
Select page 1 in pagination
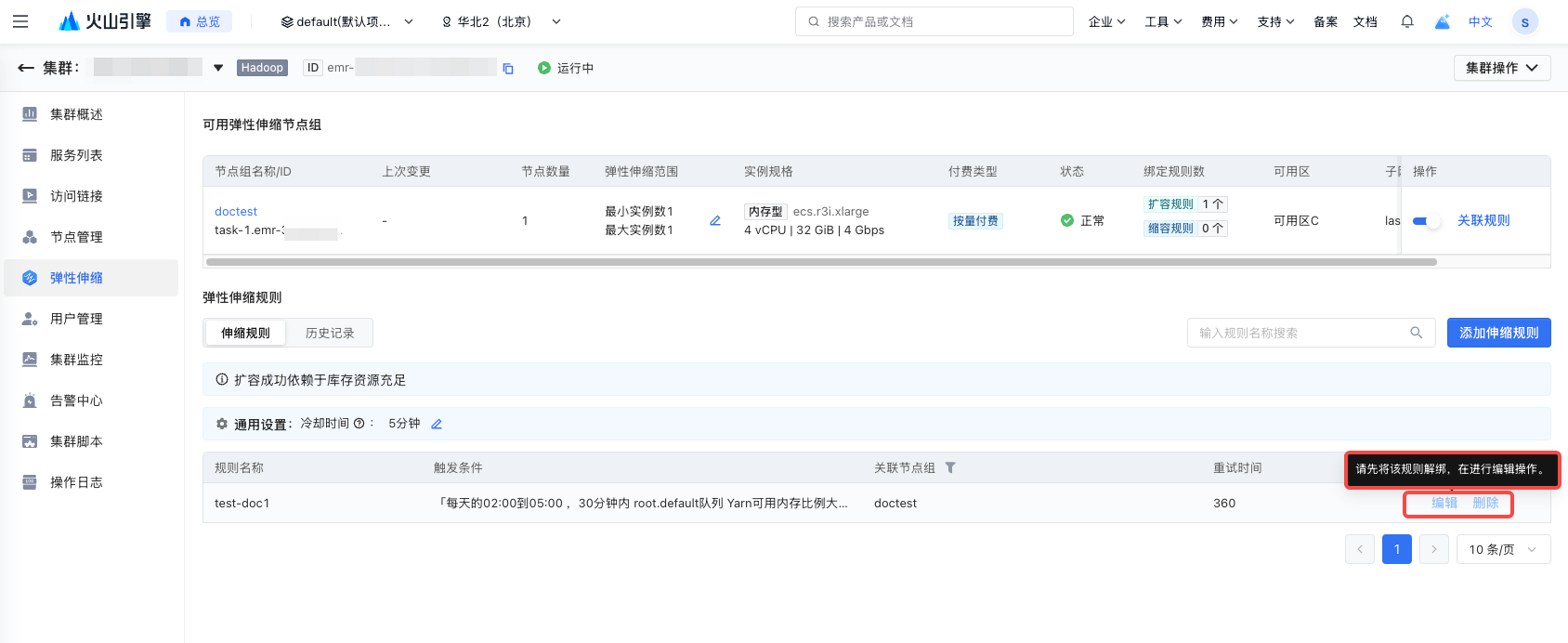tap(1397, 549)
